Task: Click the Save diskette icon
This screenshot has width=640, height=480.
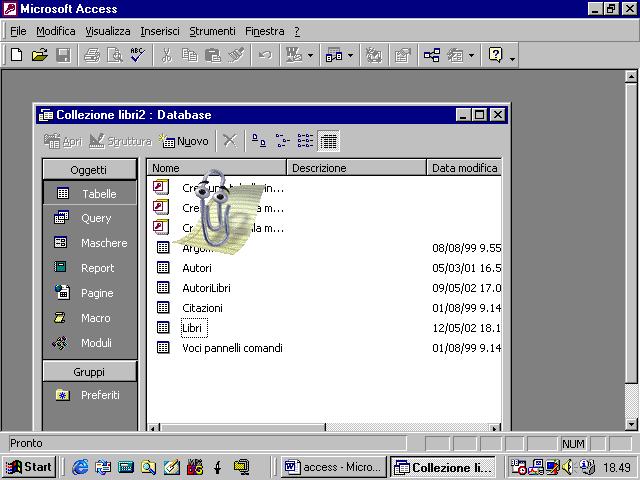Action: tap(63, 55)
